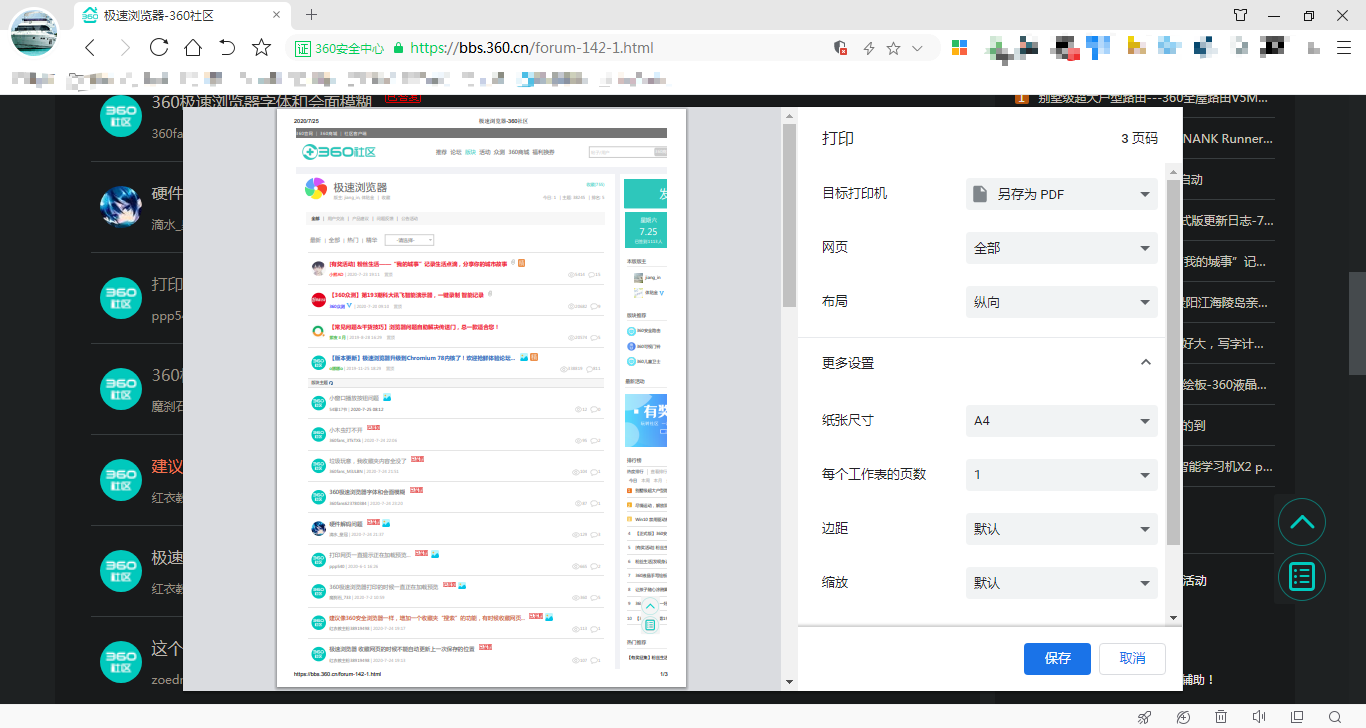
Task: Select the 极速浏览器-360社区 tab
Action: click(x=170, y=15)
